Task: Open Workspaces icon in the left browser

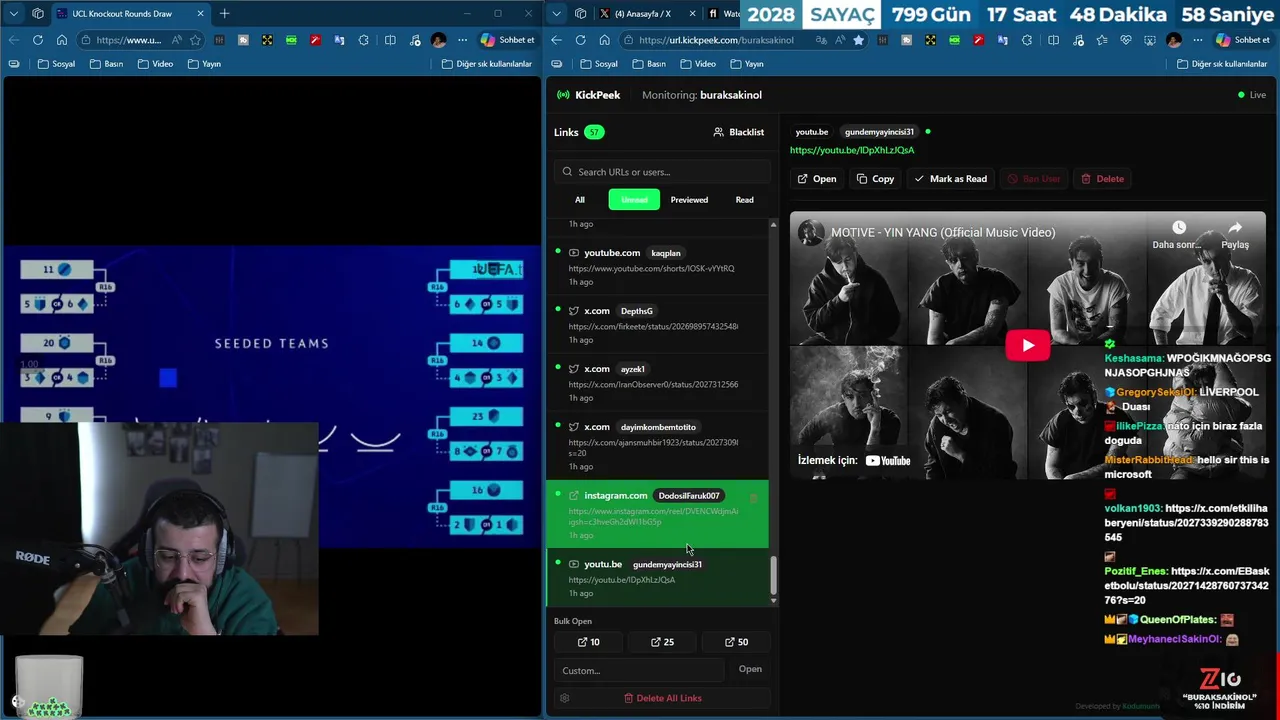Action: [38, 14]
